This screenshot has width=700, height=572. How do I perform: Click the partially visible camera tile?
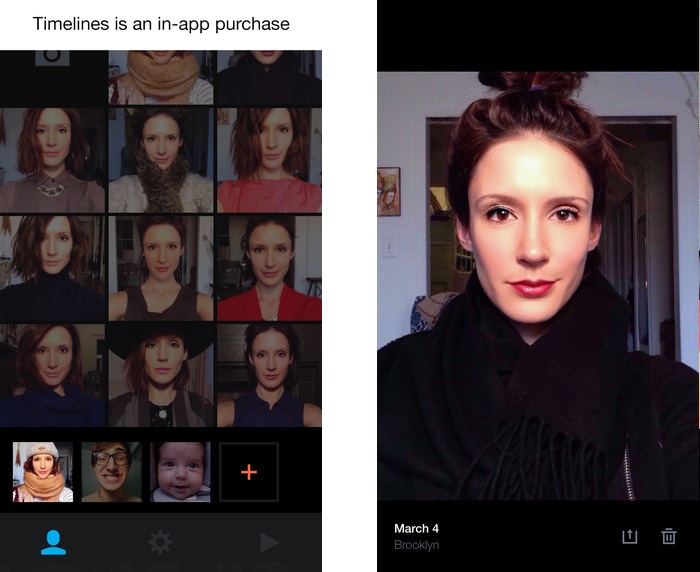[52, 77]
